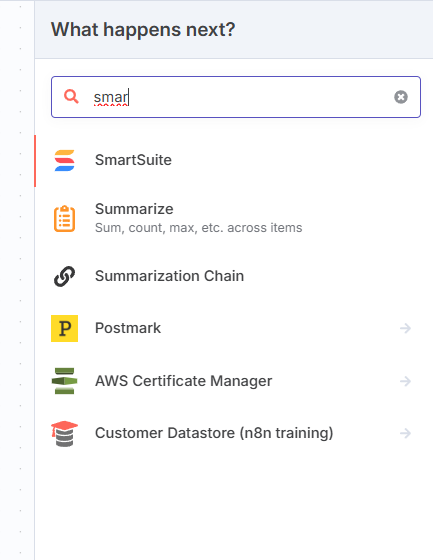This screenshot has width=433, height=560.
Task: Select the Summarize node label
Action: pos(134,209)
